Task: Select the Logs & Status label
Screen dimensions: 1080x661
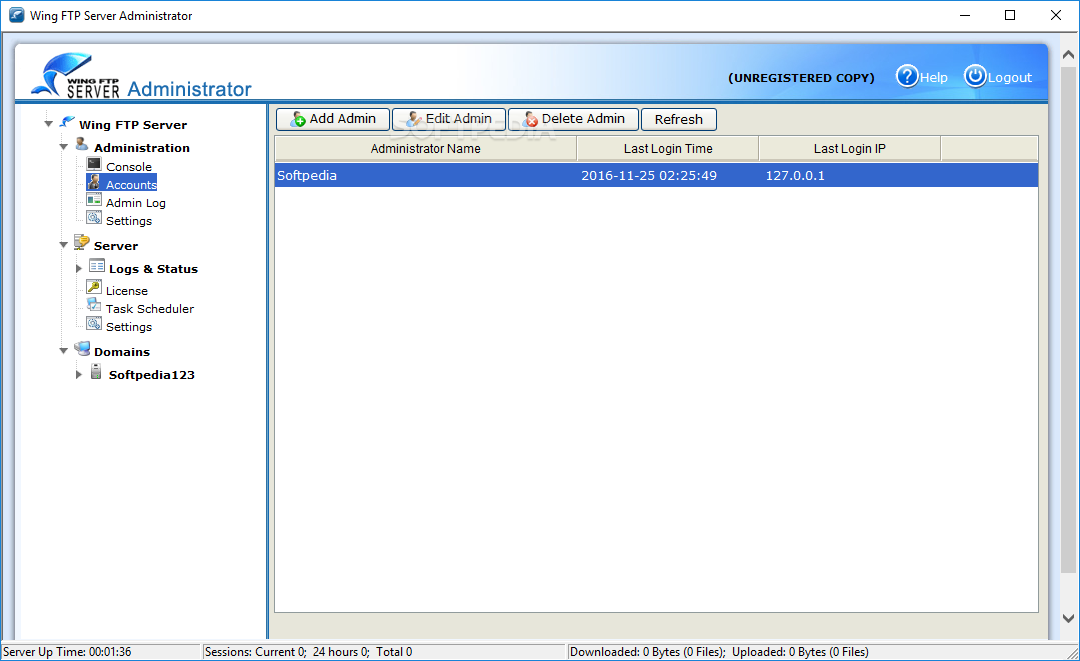Action: pos(153,269)
